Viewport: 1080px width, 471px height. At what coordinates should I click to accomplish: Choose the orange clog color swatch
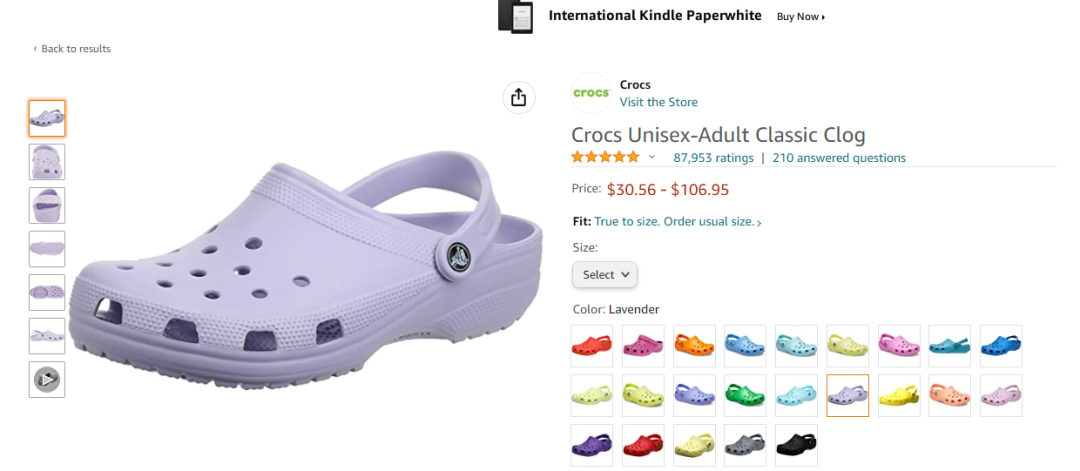694,346
